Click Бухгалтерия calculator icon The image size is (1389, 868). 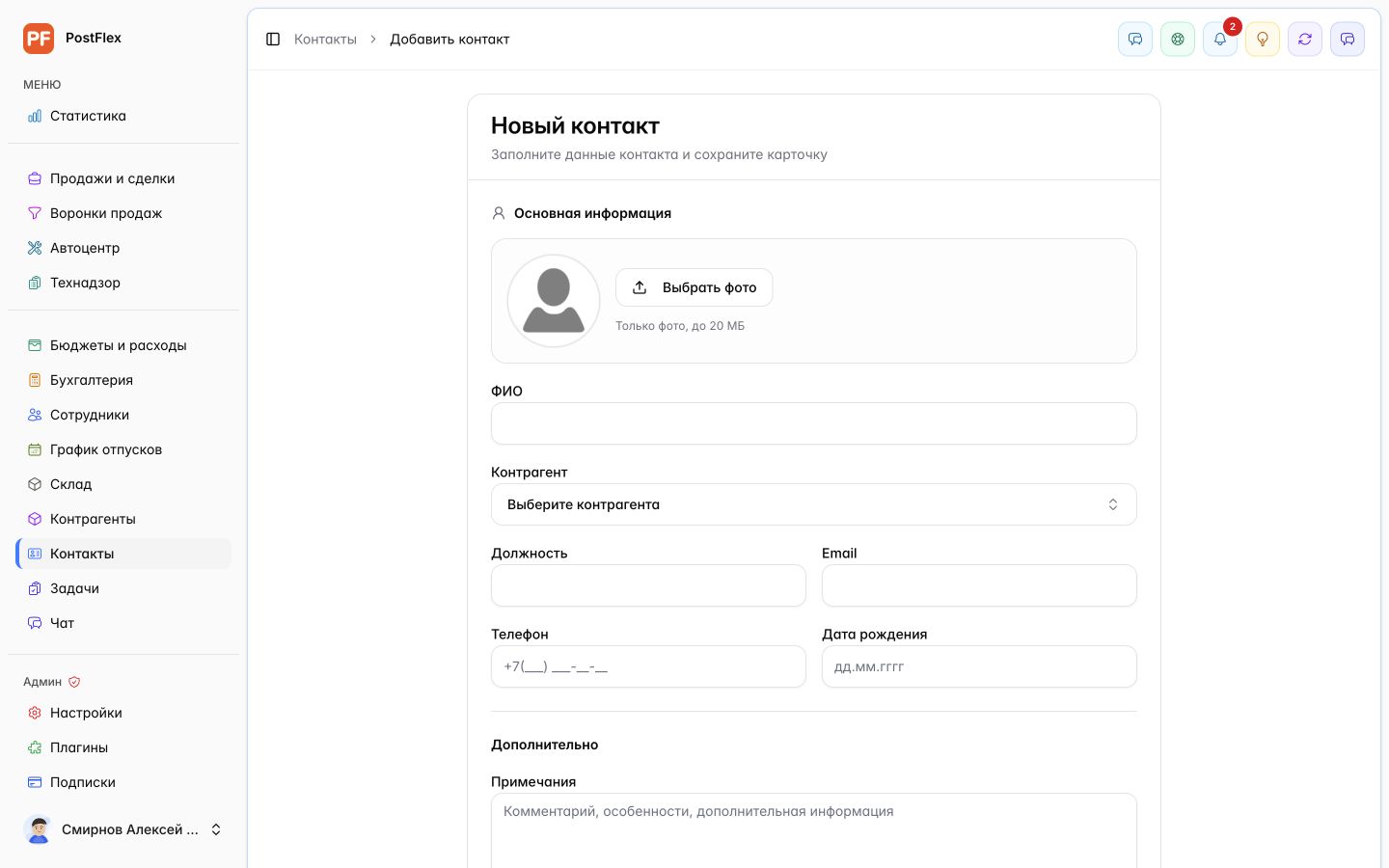35,380
